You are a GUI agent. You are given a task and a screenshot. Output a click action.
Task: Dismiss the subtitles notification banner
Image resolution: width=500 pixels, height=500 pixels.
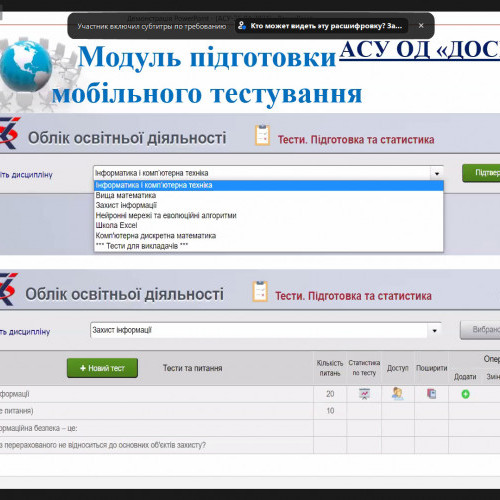(x=421, y=25)
